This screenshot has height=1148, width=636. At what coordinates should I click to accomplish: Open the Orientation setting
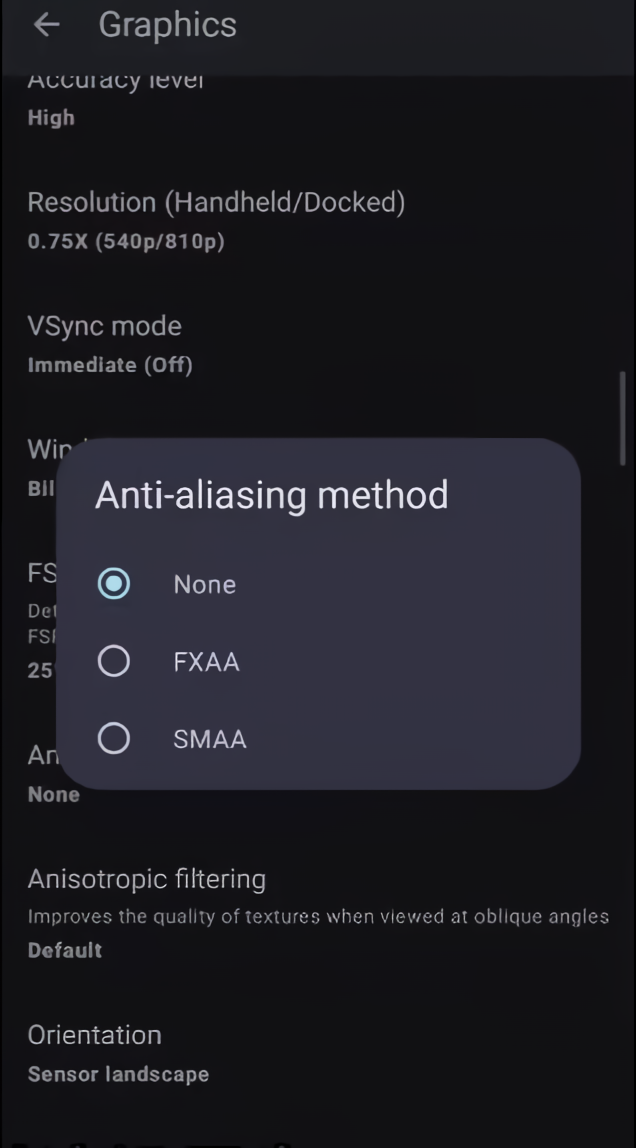pos(95,1035)
